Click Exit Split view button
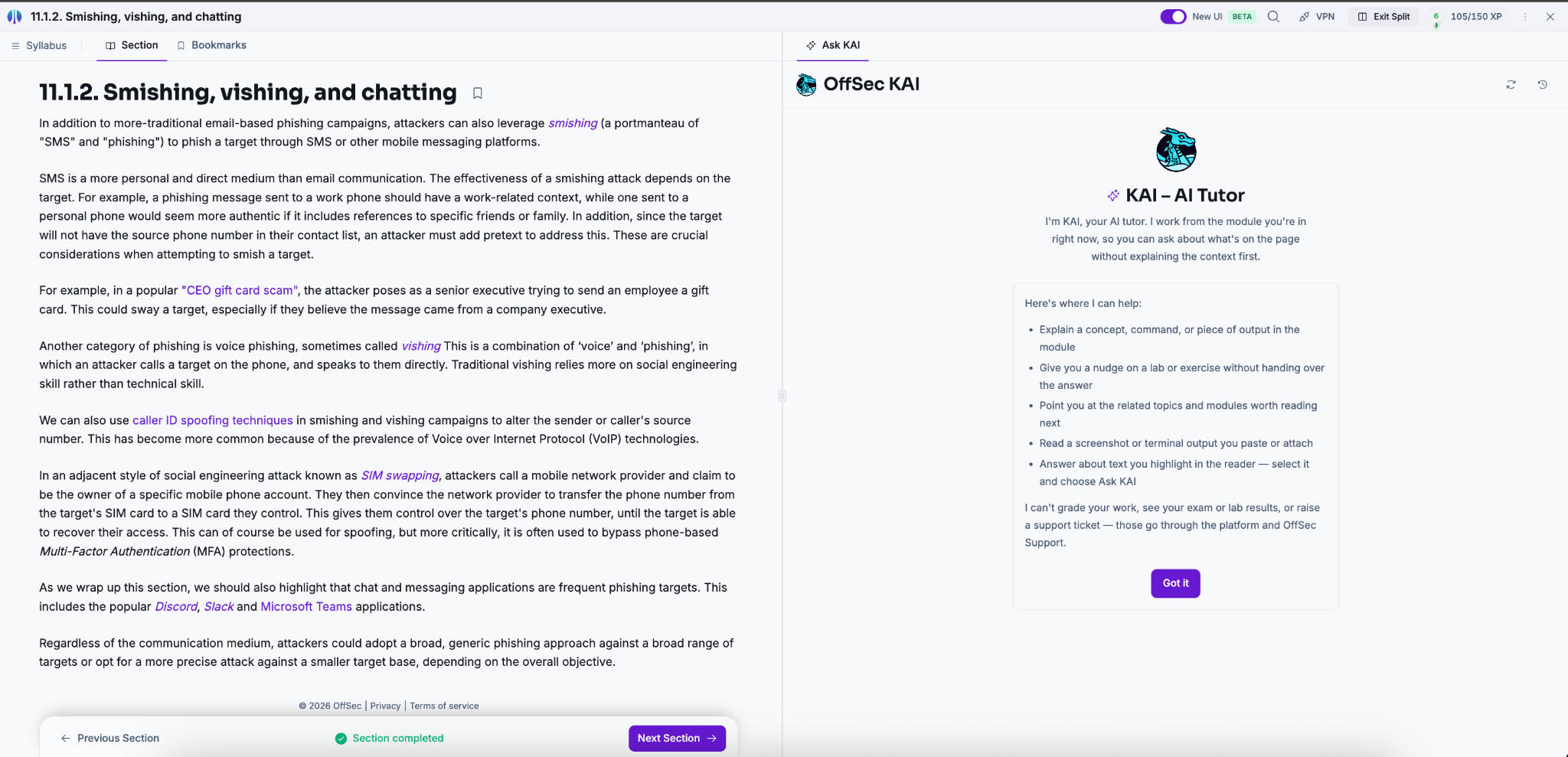Screen dimensions: 1568x757 click(1383, 16)
